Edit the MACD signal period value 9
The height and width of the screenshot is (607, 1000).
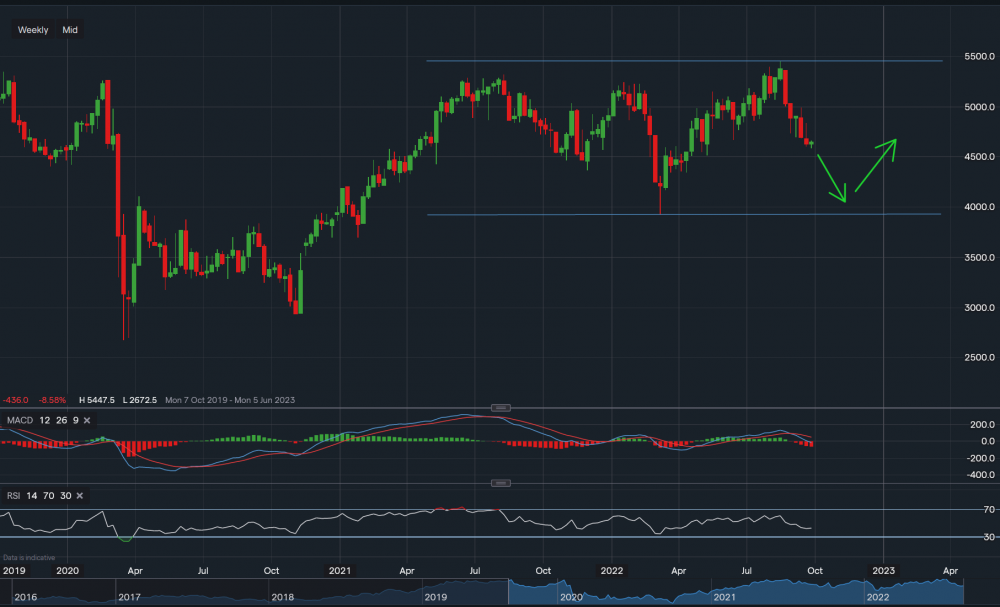pyautogui.click(x=76, y=421)
